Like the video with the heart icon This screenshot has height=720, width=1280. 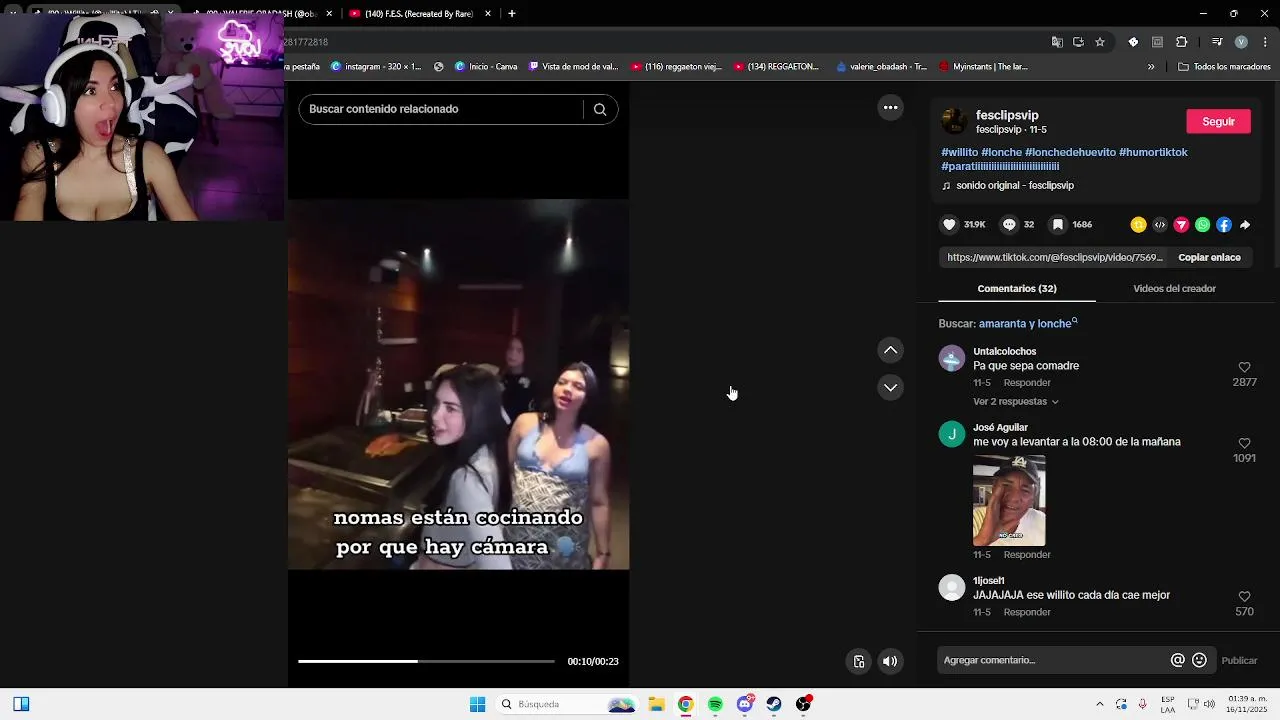pos(950,225)
